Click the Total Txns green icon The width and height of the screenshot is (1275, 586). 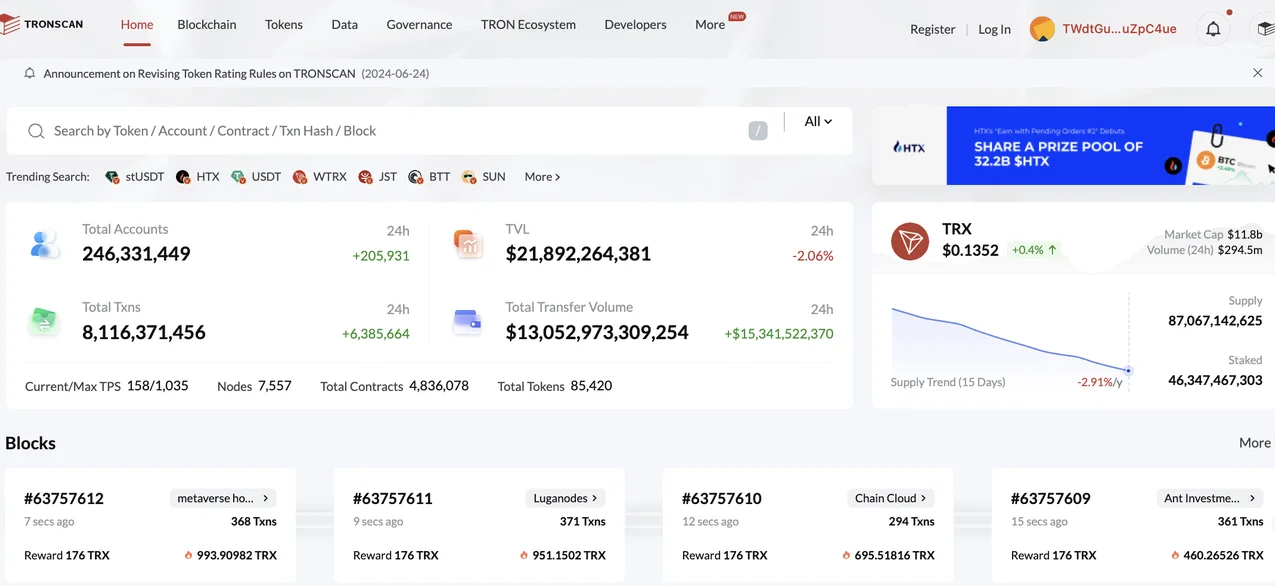44,320
